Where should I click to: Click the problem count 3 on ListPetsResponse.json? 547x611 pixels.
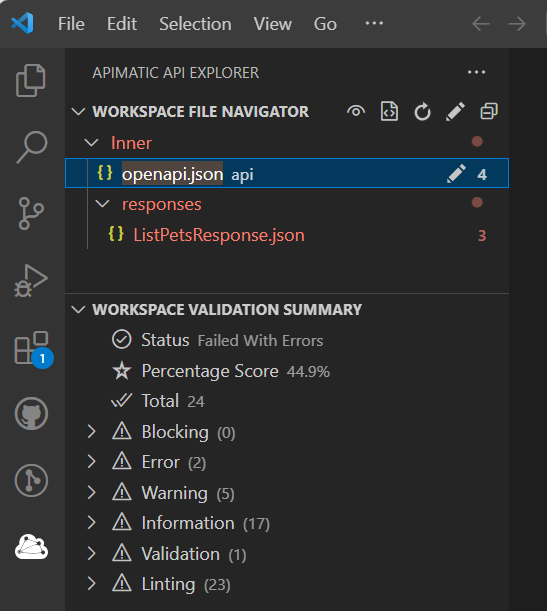click(x=482, y=235)
